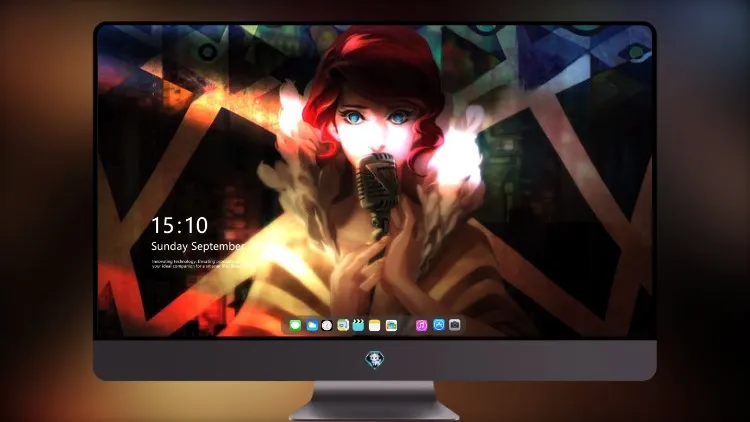Launch the teal clapperboard video app
The height and width of the screenshot is (422, 750).
click(x=358, y=325)
